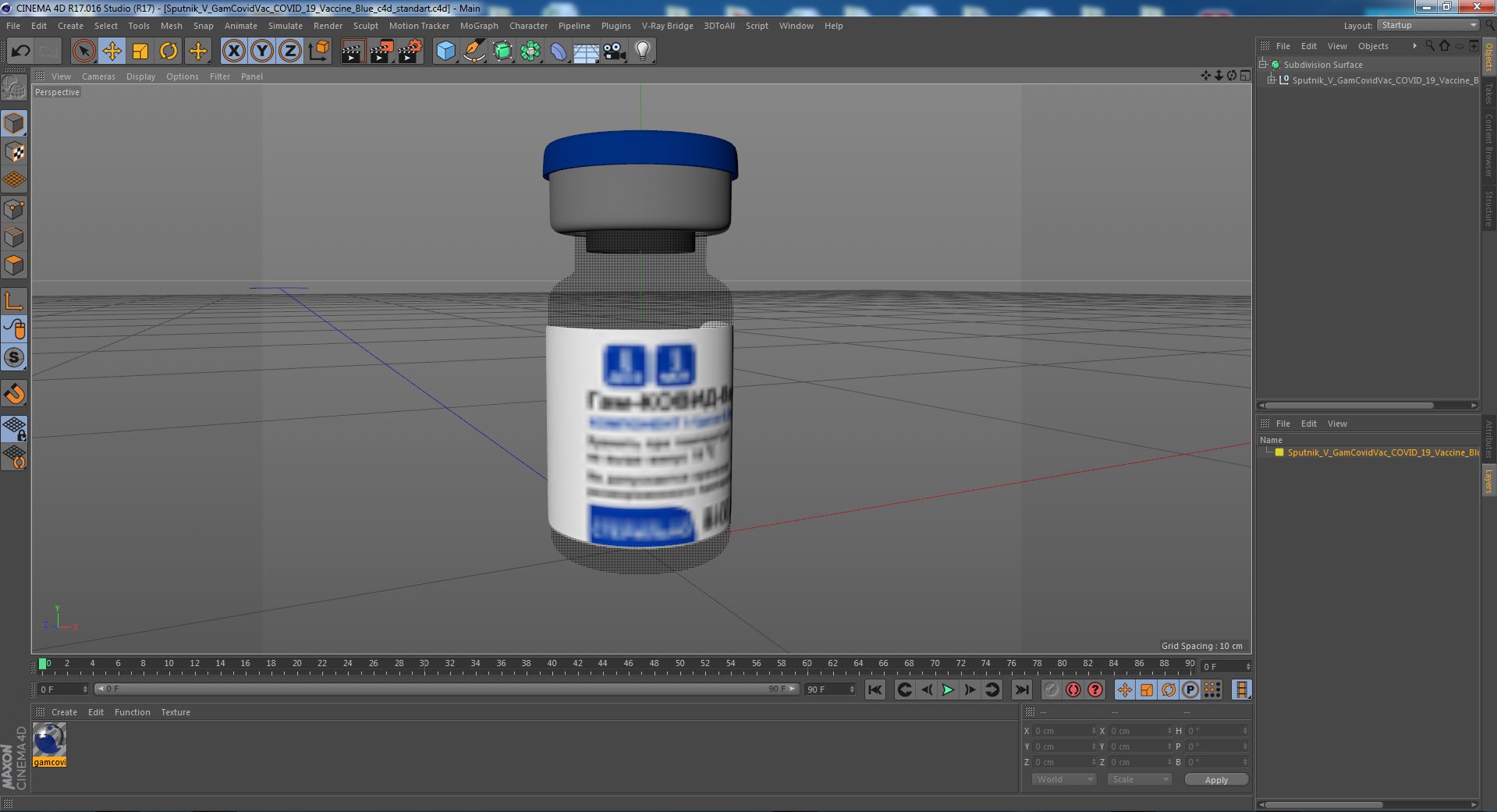Image resolution: width=1497 pixels, height=812 pixels.
Task: Add a Light object
Action: (x=642, y=51)
